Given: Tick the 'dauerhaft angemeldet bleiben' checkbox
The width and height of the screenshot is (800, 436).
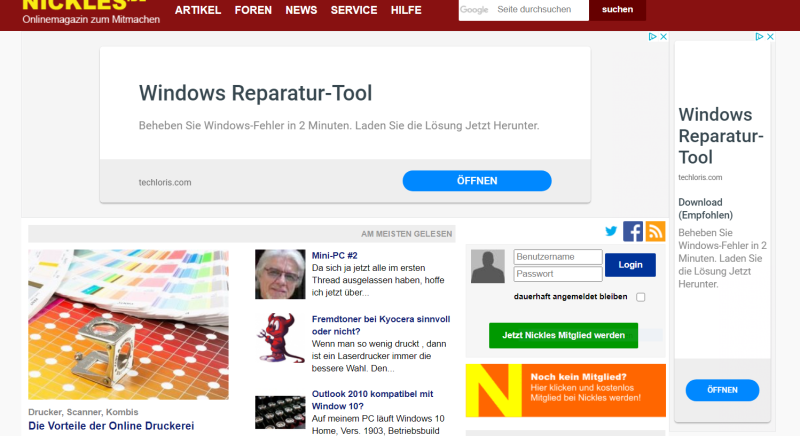Looking at the screenshot, I should click(641, 297).
